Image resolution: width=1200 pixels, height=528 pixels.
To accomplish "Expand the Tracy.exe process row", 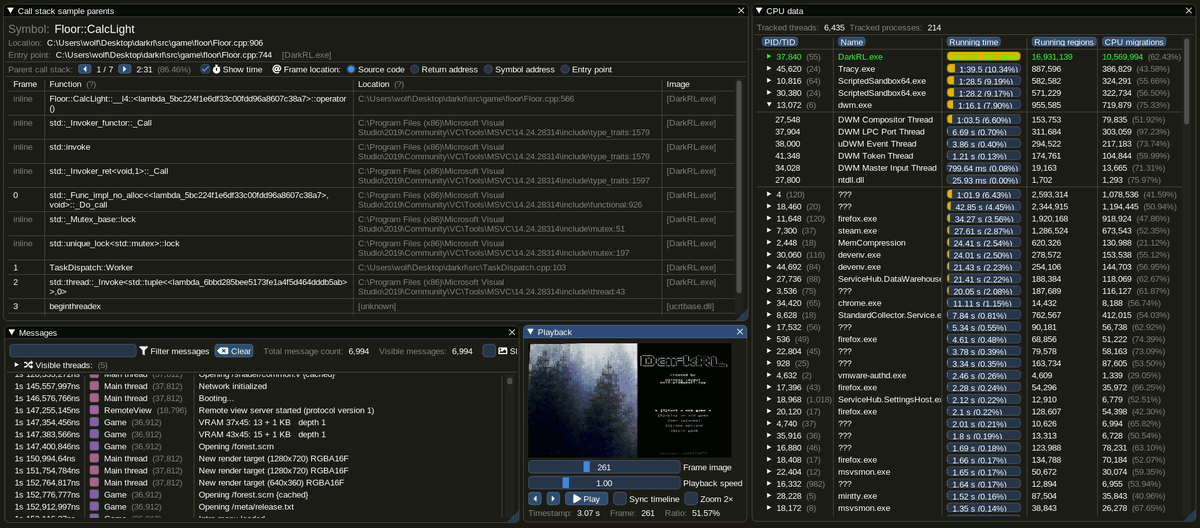I will (x=770, y=69).
